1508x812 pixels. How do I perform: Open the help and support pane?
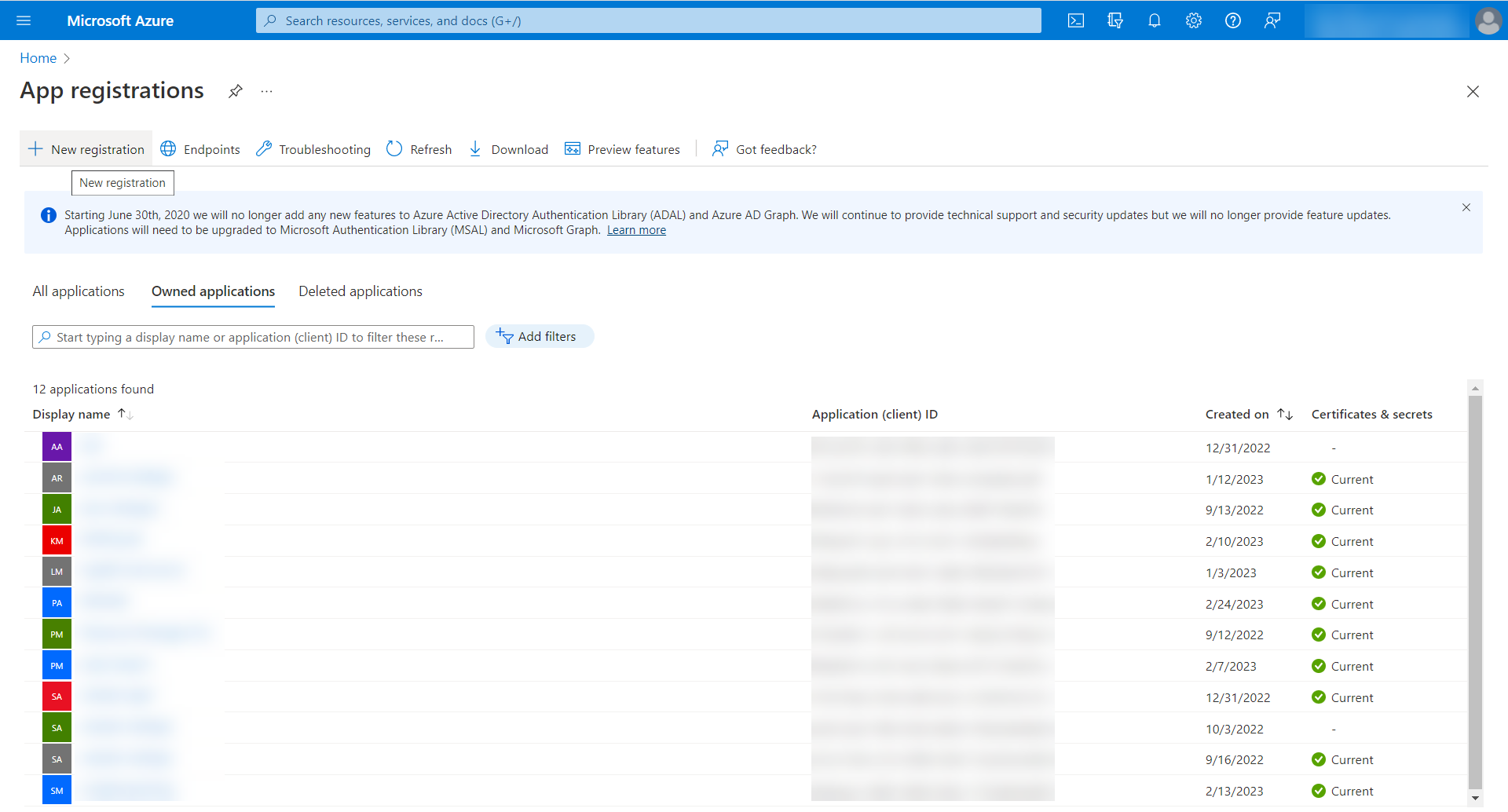click(1232, 20)
